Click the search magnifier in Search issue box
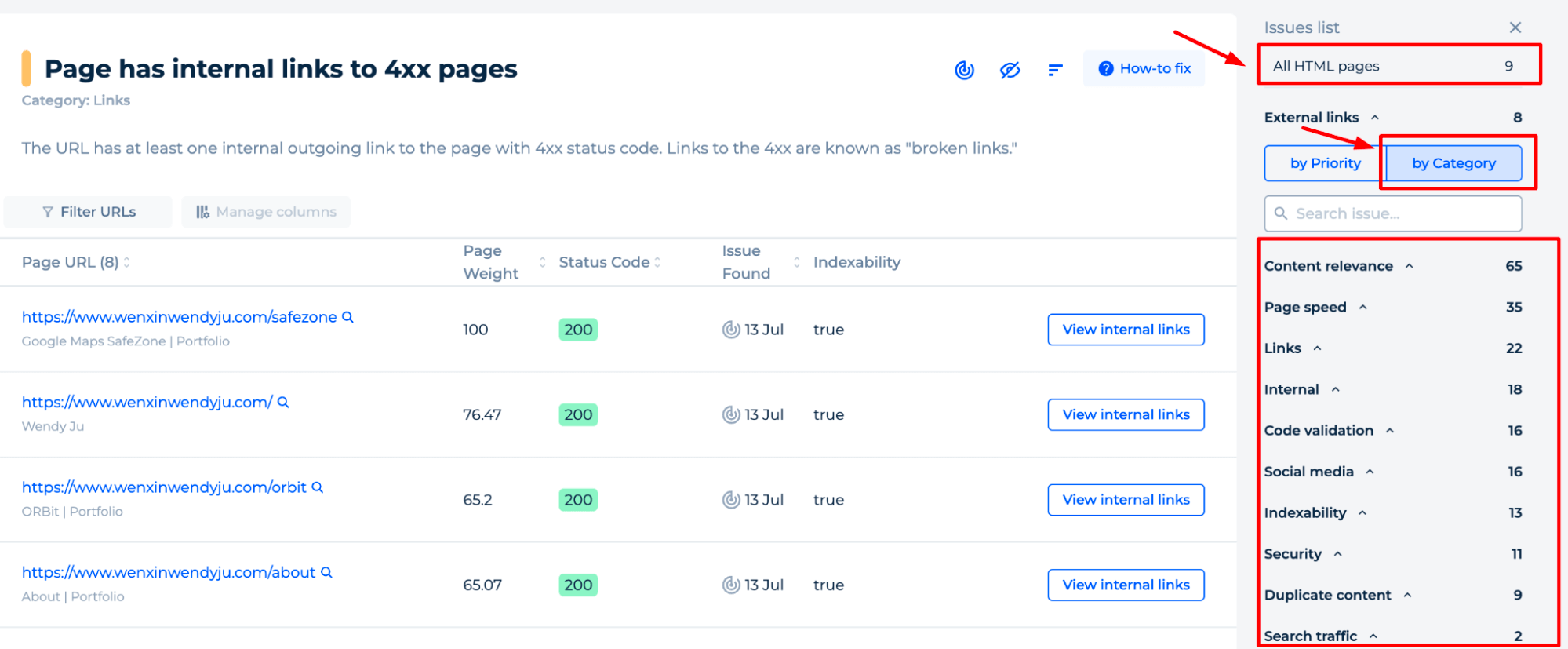The image size is (1568, 649). pyautogui.click(x=1280, y=213)
